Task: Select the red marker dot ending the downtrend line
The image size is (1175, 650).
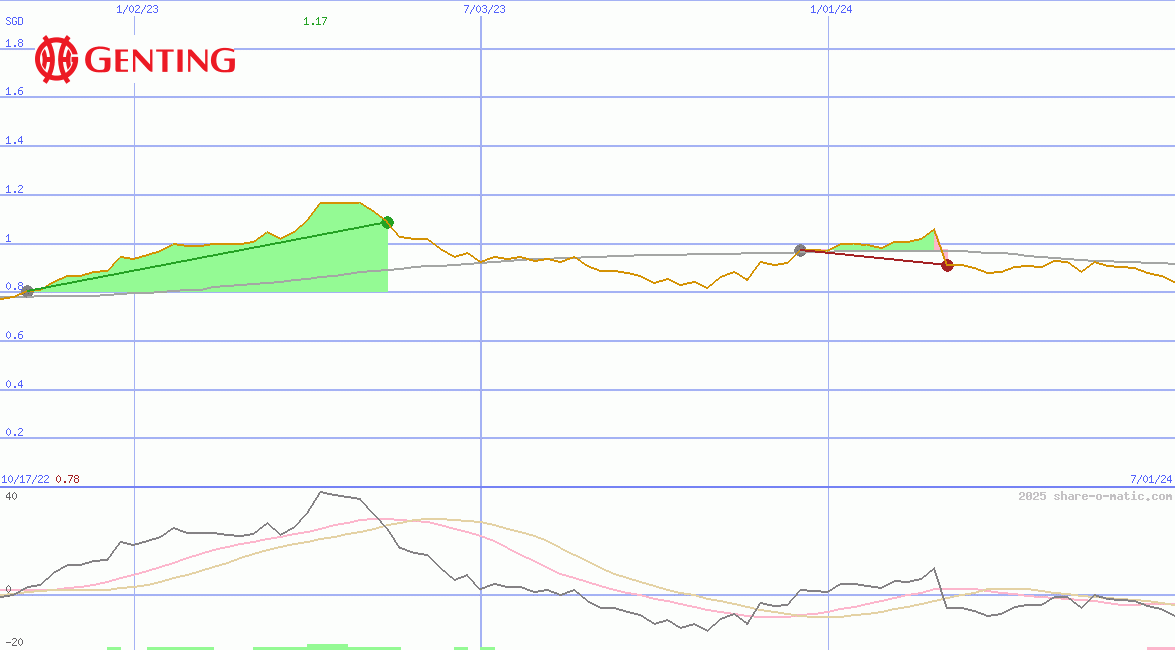Action: pyautogui.click(x=947, y=265)
